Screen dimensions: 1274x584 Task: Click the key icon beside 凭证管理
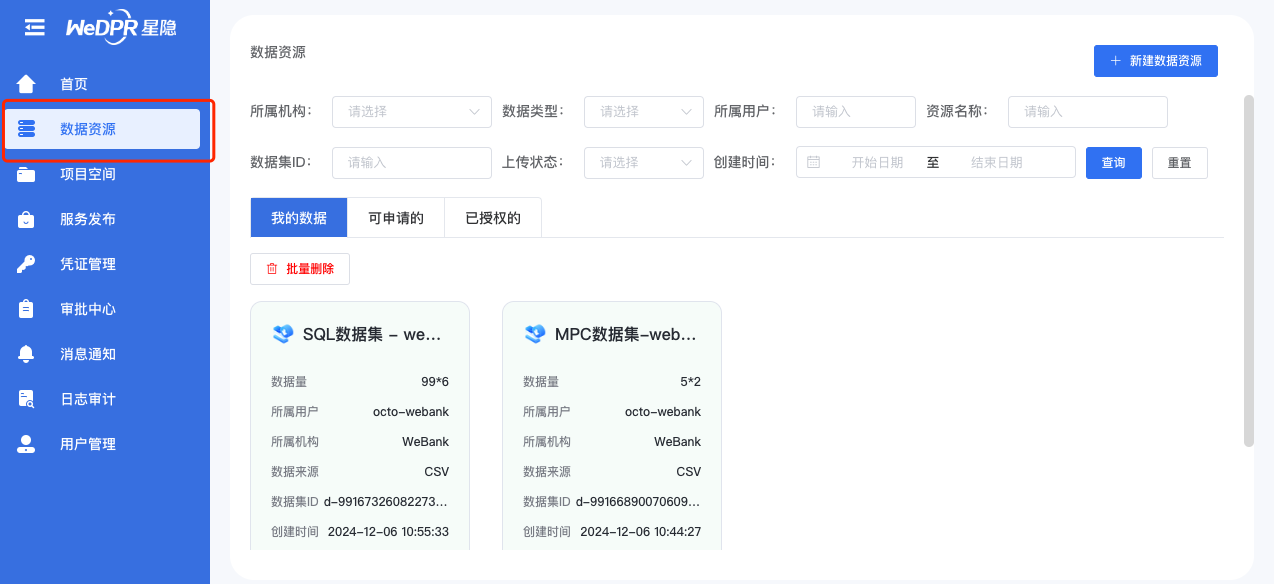click(26, 264)
